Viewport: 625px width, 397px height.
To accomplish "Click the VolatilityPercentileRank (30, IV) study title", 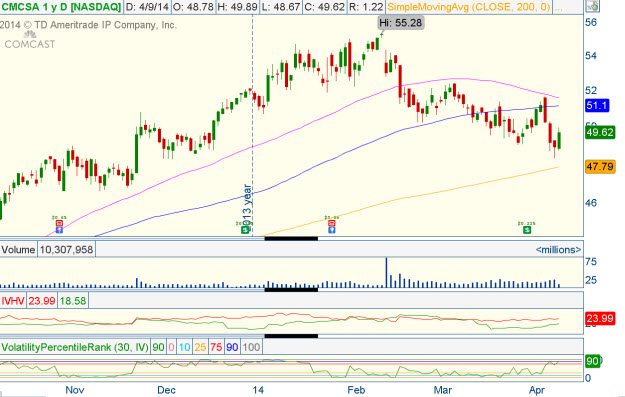I will [x=75, y=347].
